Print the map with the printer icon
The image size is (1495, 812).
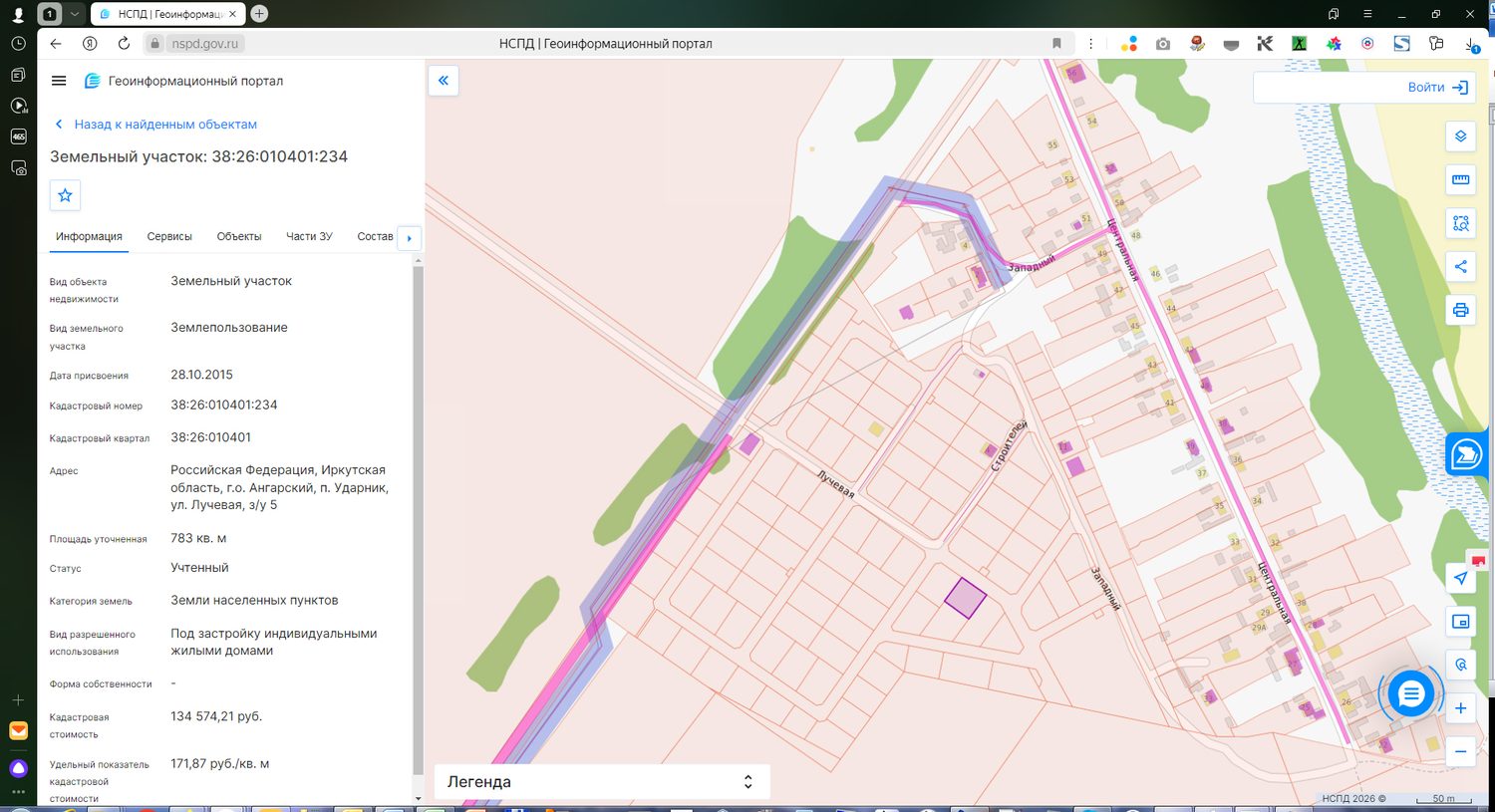pos(1460,310)
